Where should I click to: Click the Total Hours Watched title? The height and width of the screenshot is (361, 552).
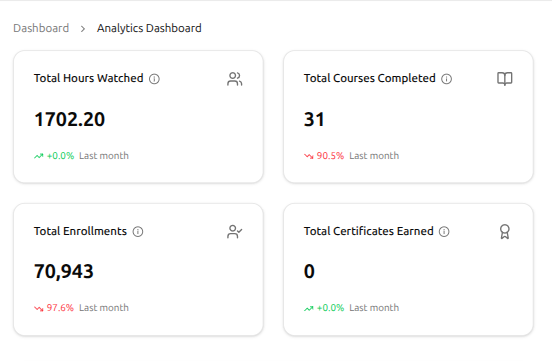click(89, 78)
